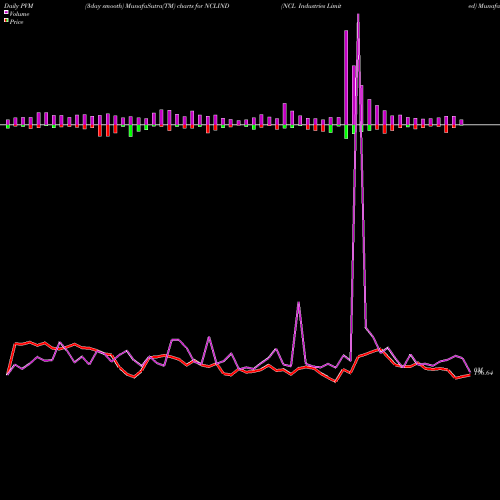Click the red-green Price legend swatch
500x500 pixels.
click(6, 21)
